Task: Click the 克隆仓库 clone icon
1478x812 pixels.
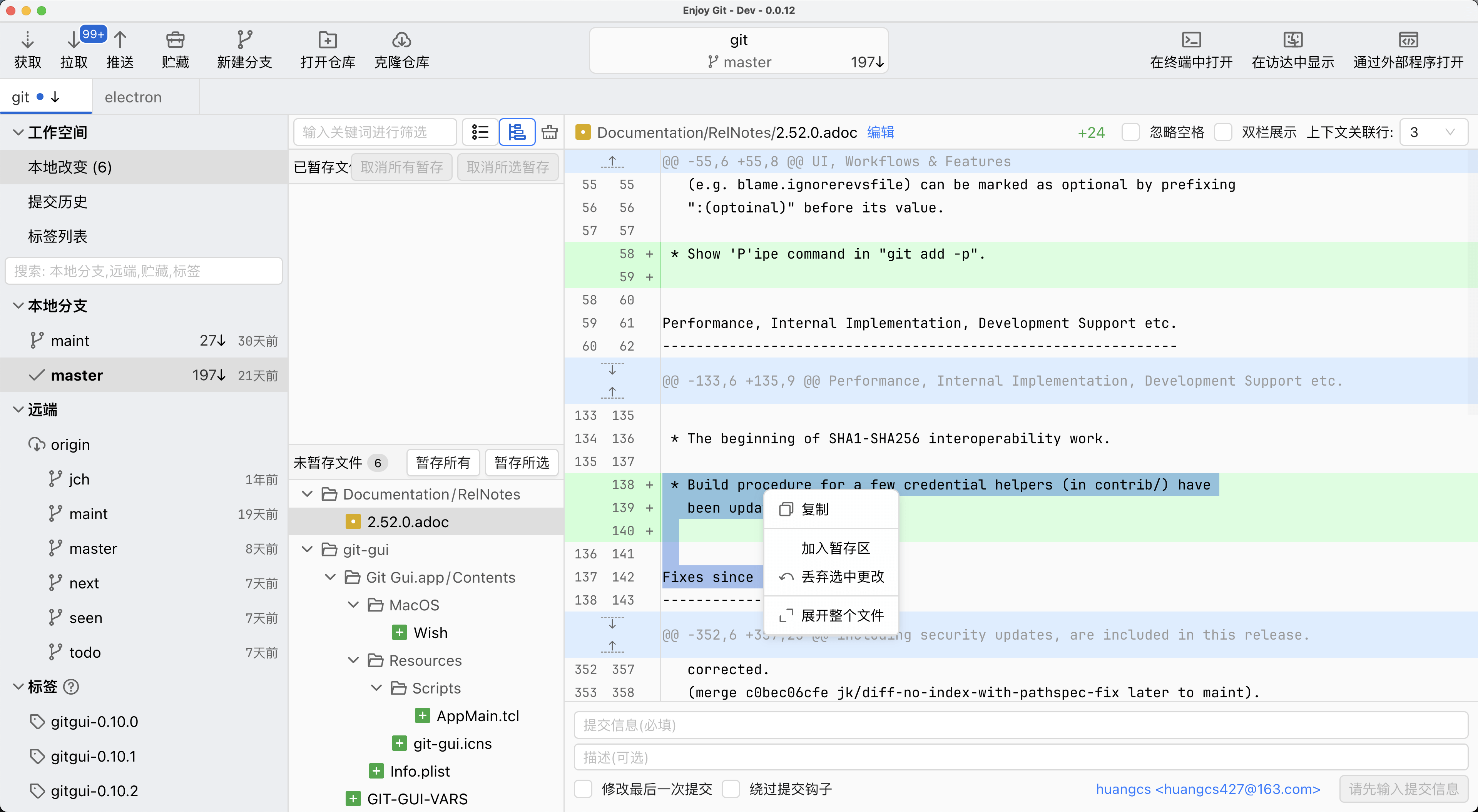Action: [x=401, y=40]
